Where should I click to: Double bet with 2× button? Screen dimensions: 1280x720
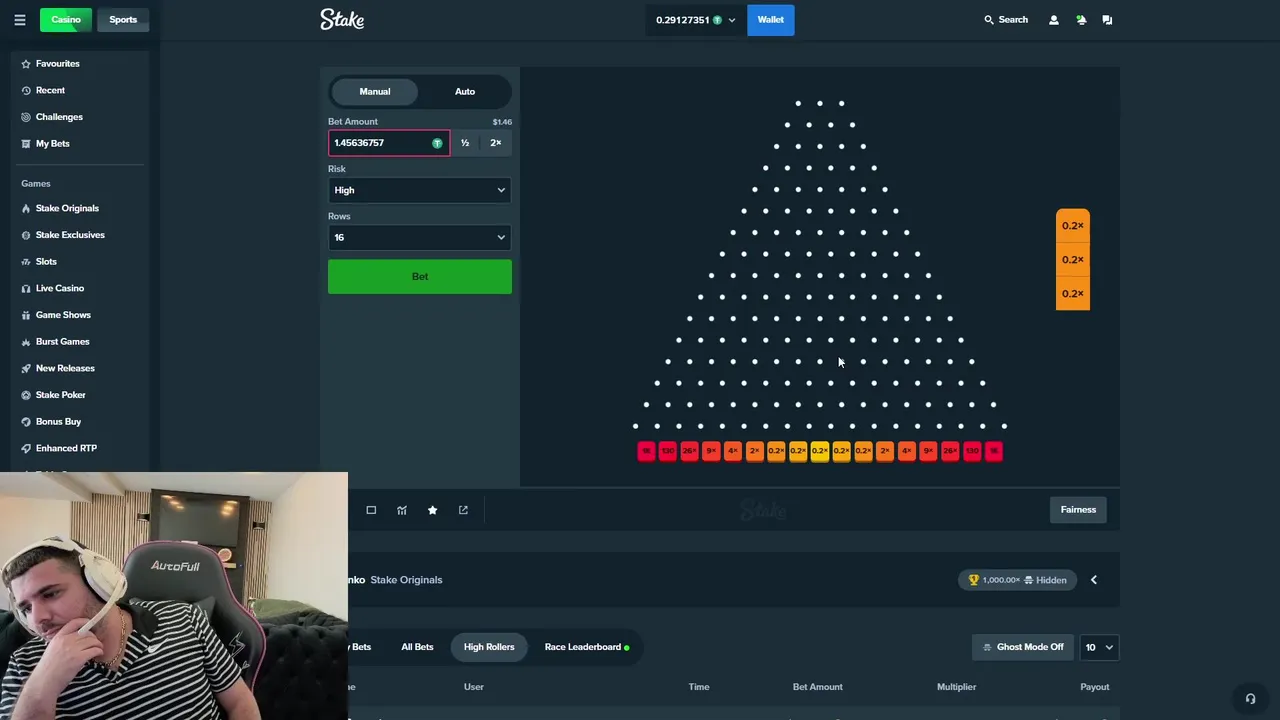[496, 143]
